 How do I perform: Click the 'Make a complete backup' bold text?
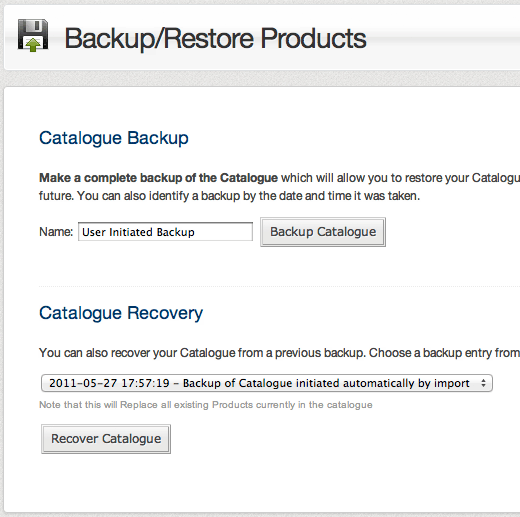[x=158, y=178]
